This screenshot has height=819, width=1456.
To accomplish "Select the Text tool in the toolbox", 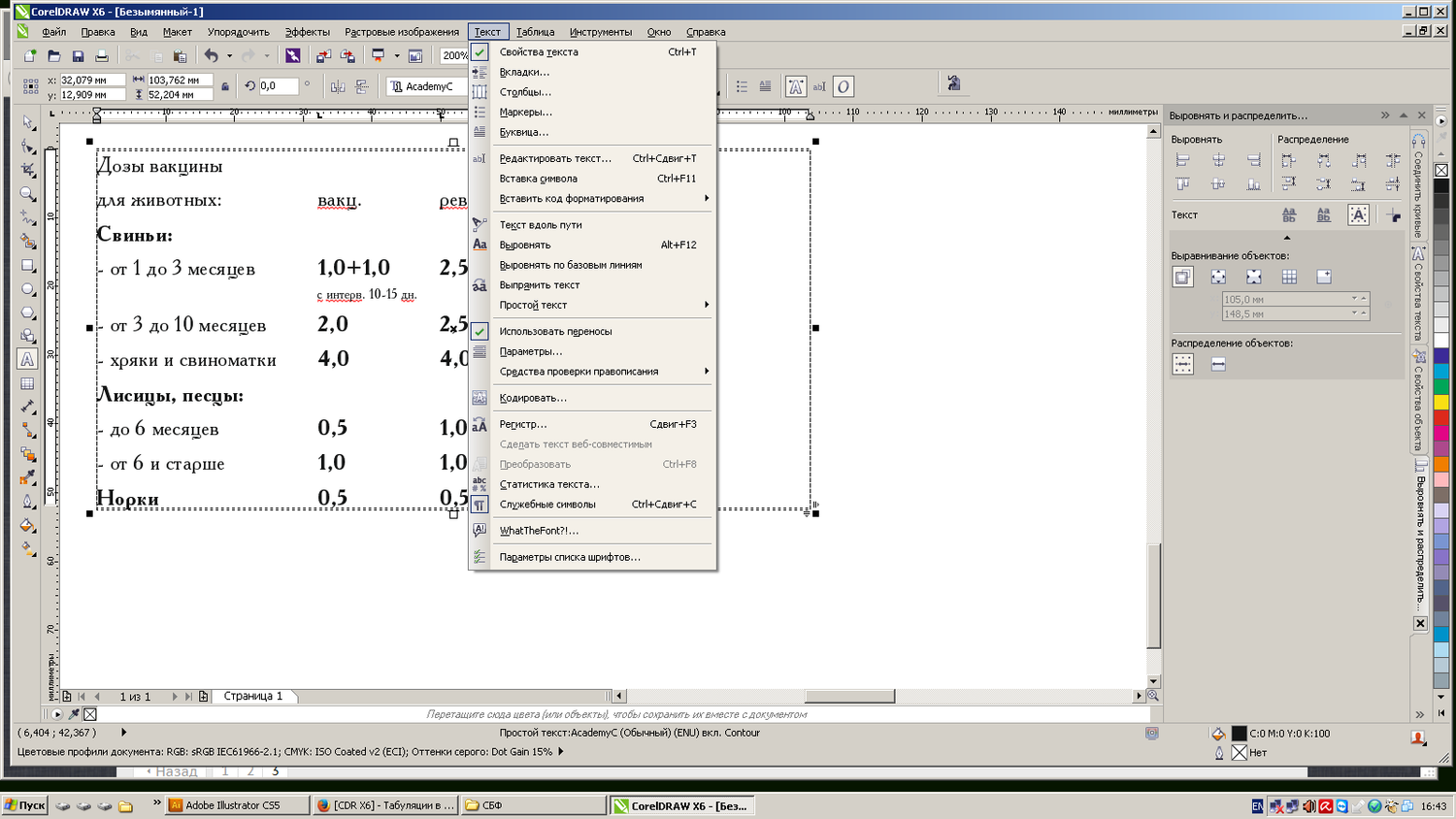I will coord(27,359).
